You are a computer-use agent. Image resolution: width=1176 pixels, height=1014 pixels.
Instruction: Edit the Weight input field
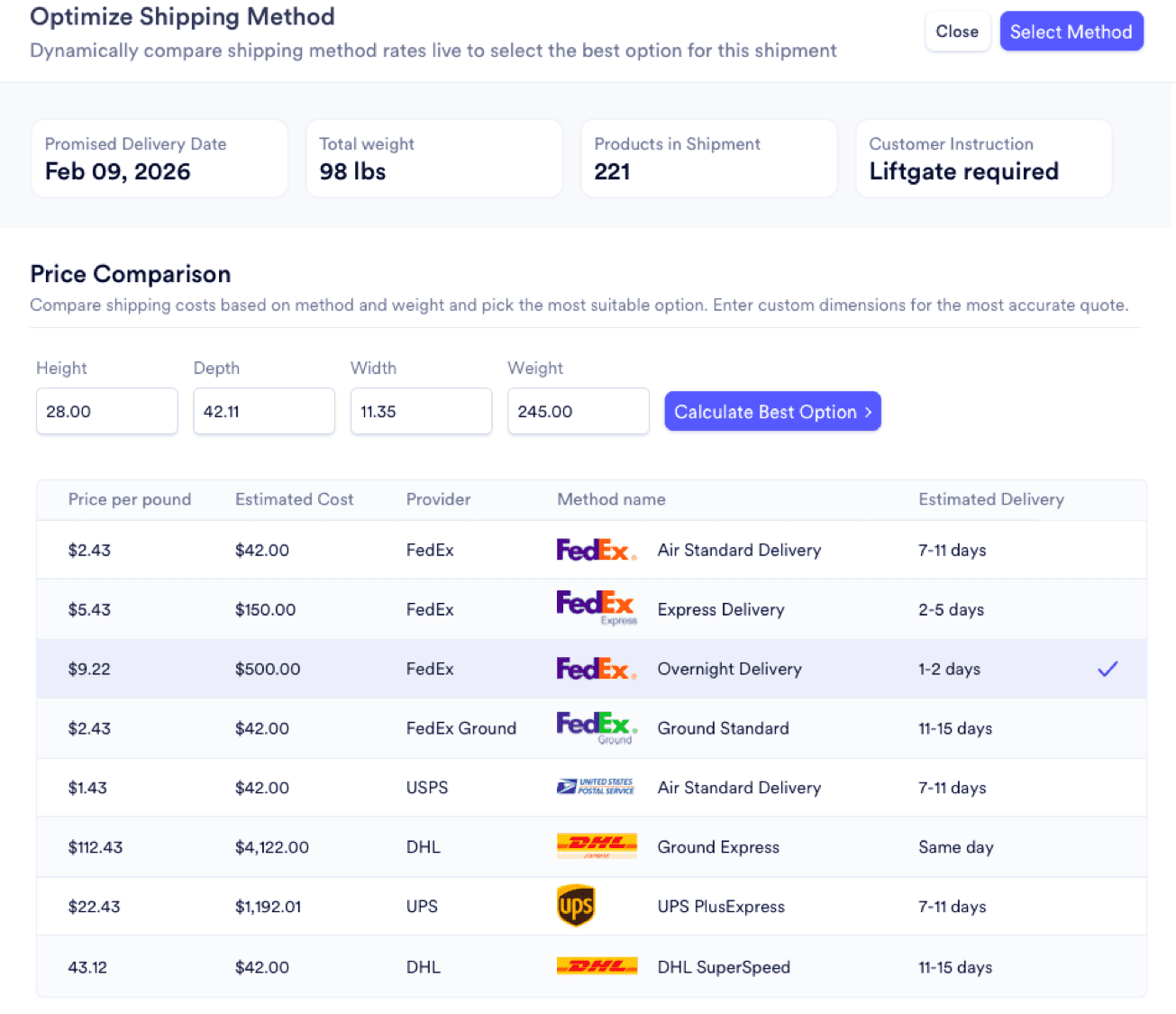[x=578, y=412]
